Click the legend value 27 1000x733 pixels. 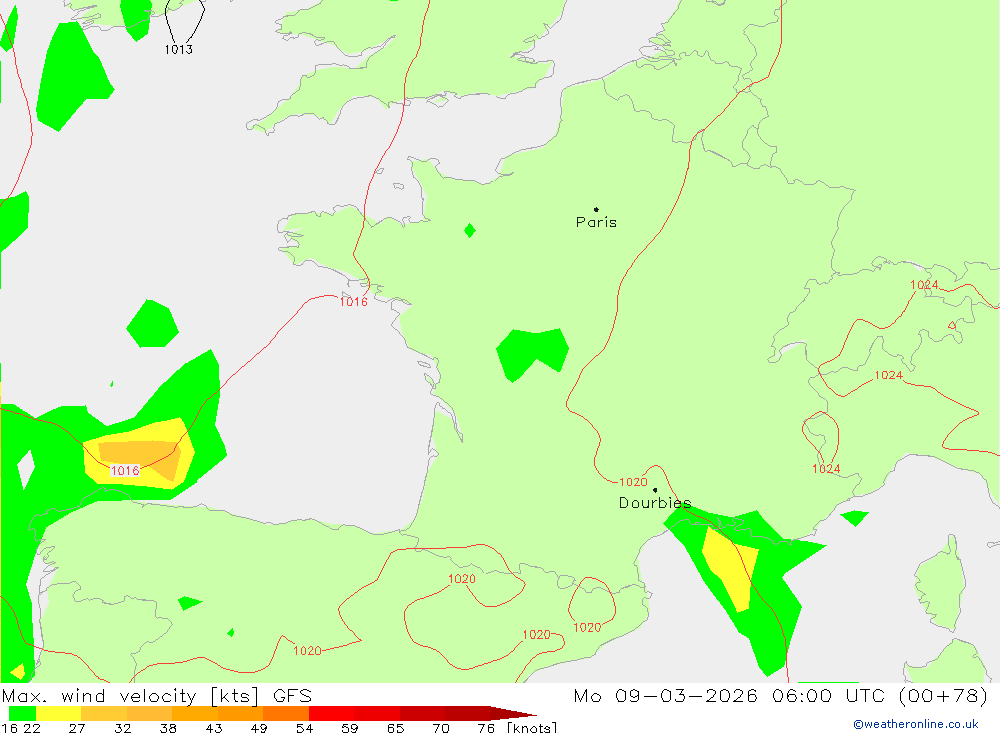click(77, 728)
